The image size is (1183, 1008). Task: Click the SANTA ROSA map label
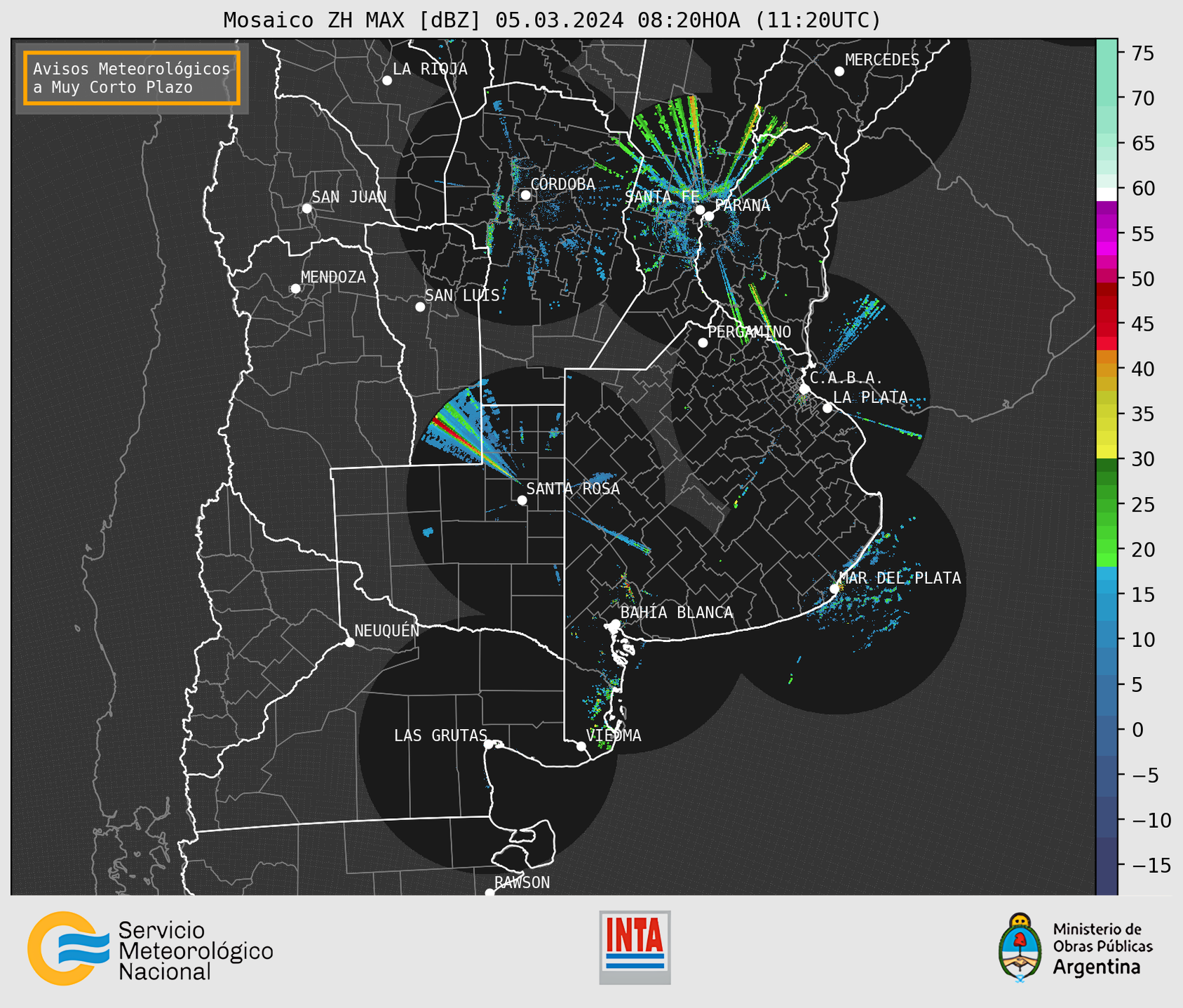click(573, 489)
